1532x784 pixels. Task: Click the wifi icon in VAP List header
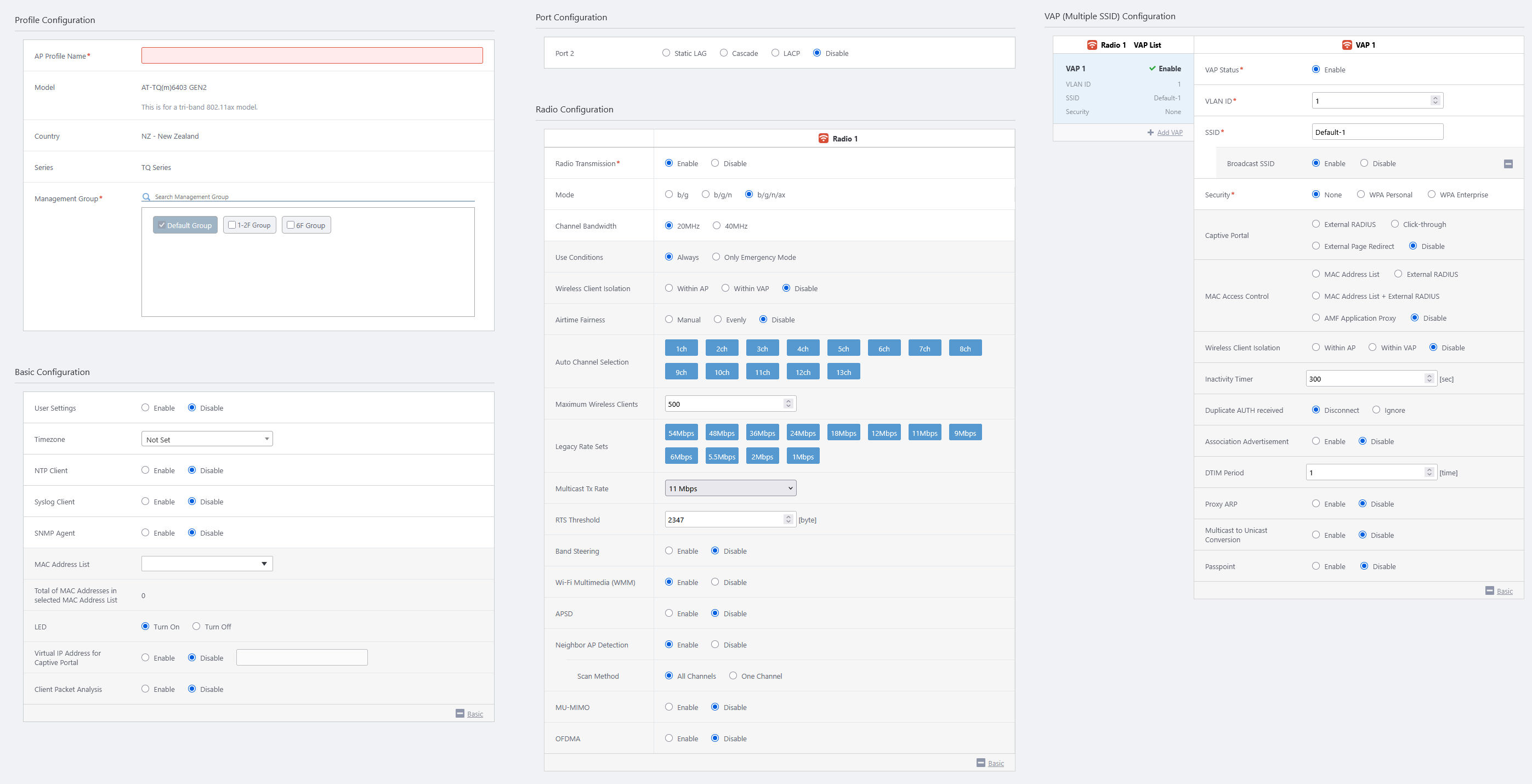(1092, 45)
